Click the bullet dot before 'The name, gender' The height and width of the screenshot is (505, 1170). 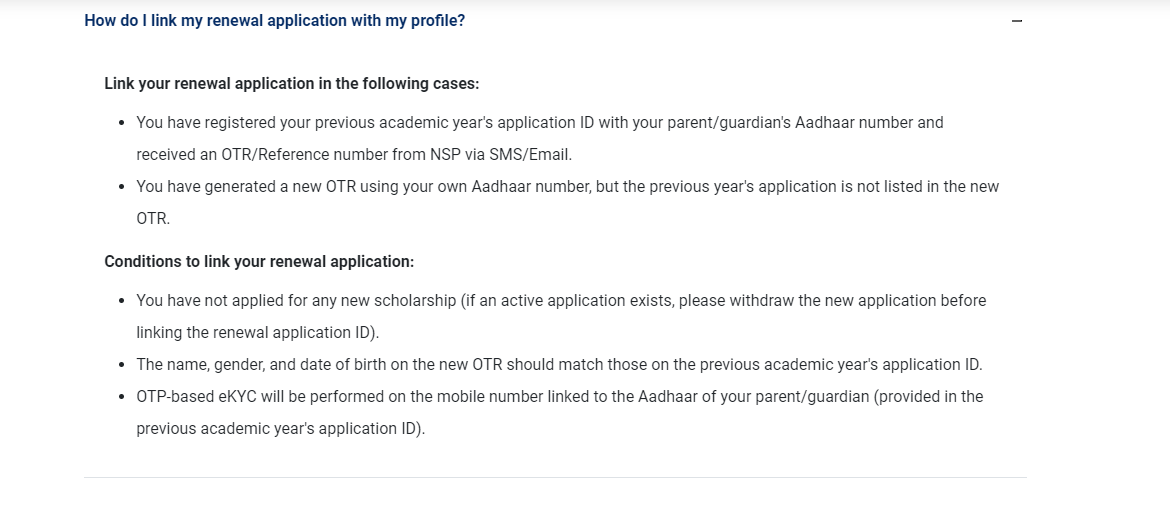tap(121, 365)
